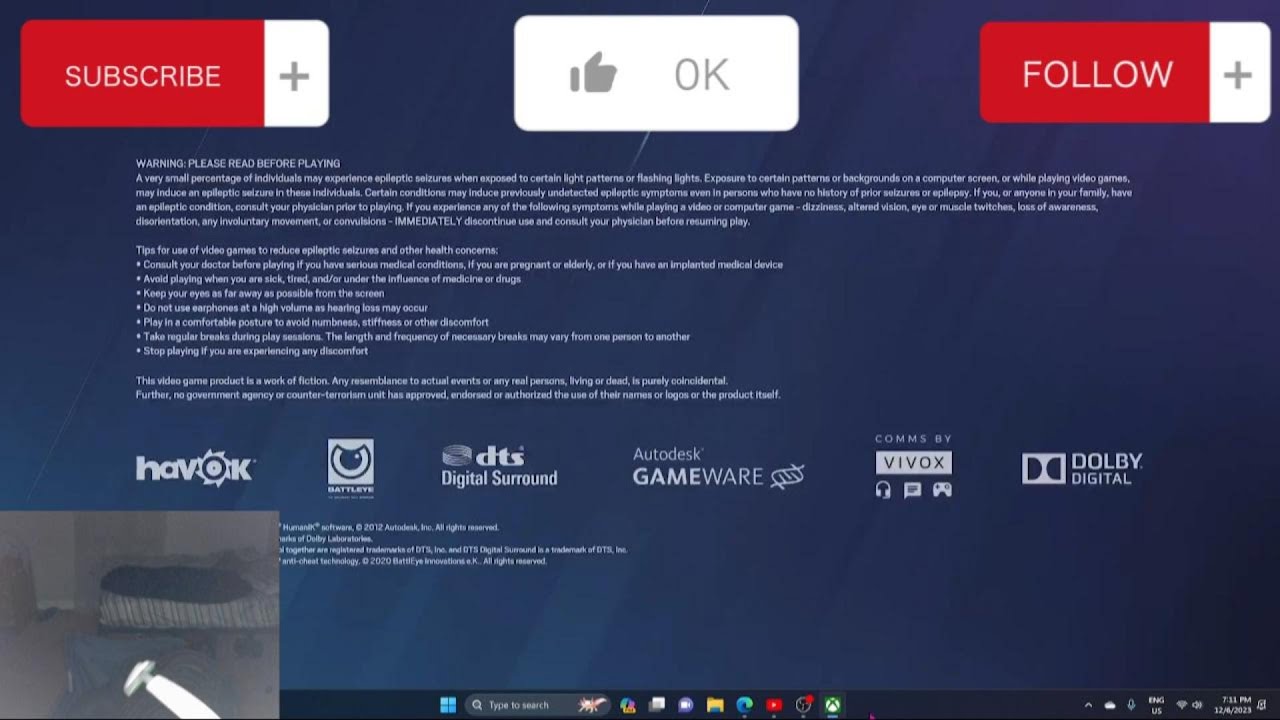The image size is (1280, 720).
Task: Click the Vivox logo
Action: 913,462
